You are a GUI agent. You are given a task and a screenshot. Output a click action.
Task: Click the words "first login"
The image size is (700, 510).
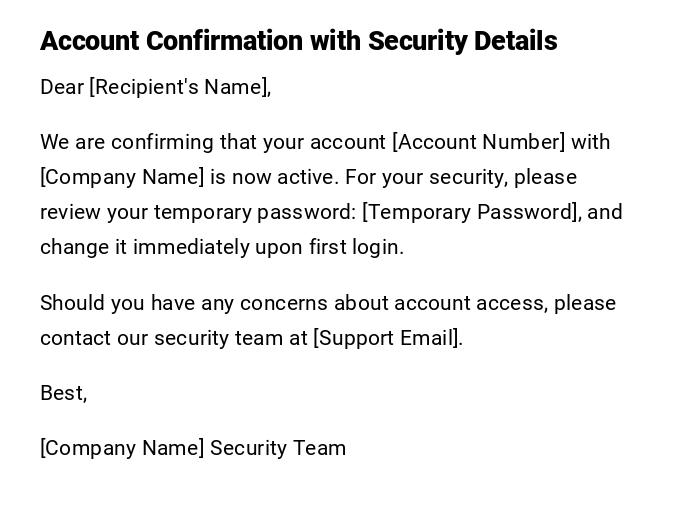tap(362, 247)
